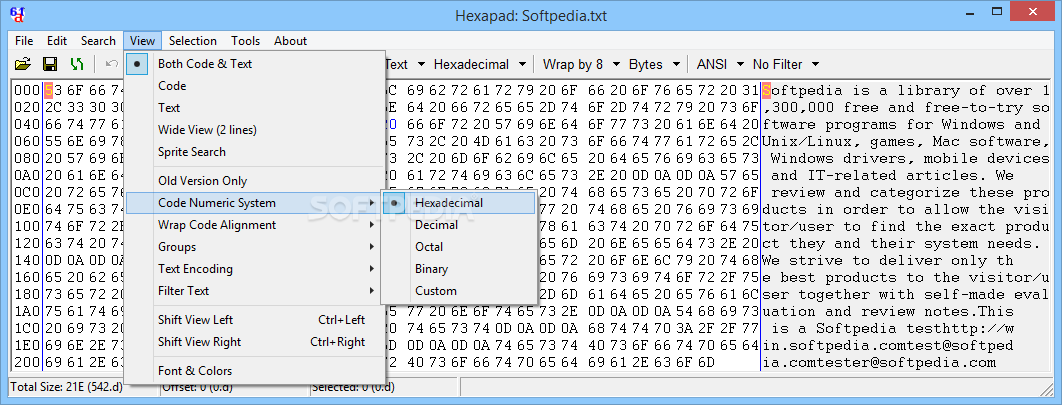Open the Wrap by 8 dropdown
Screen dimensions: 1062x405
(581, 64)
